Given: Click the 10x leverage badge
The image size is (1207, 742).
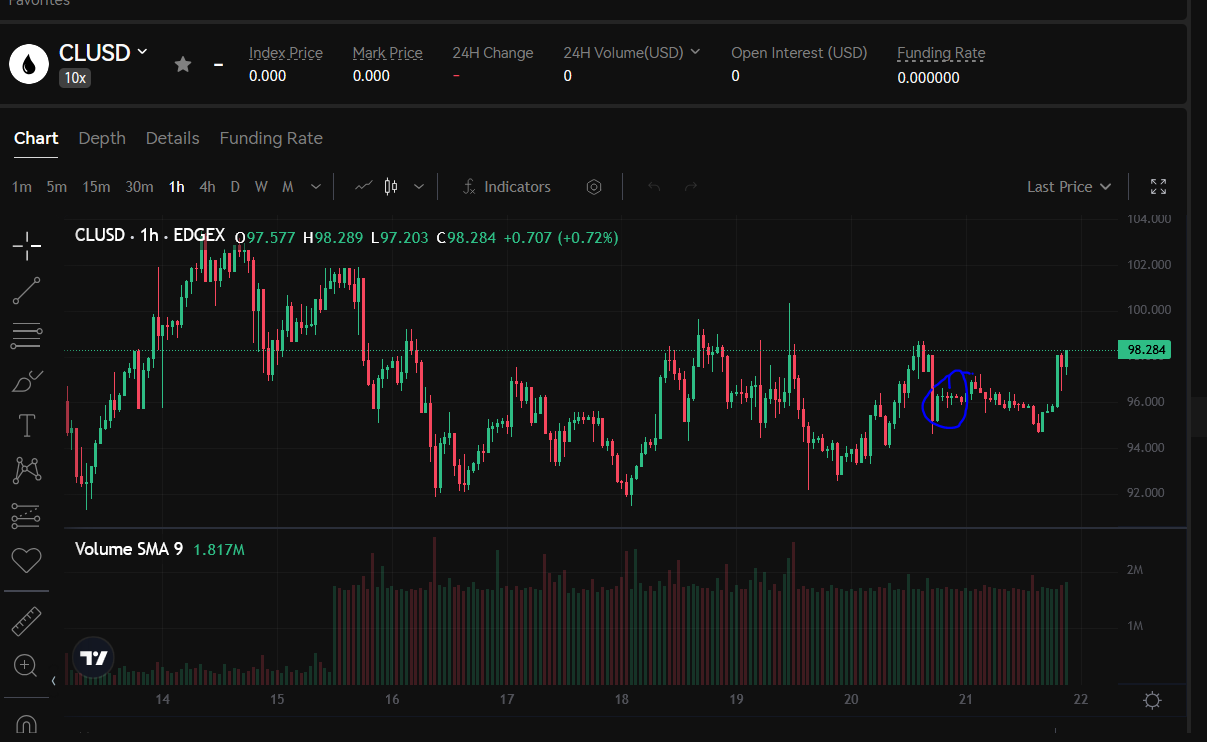Looking at the screenshot, I should pyautogui.click(x=74, y=77).
